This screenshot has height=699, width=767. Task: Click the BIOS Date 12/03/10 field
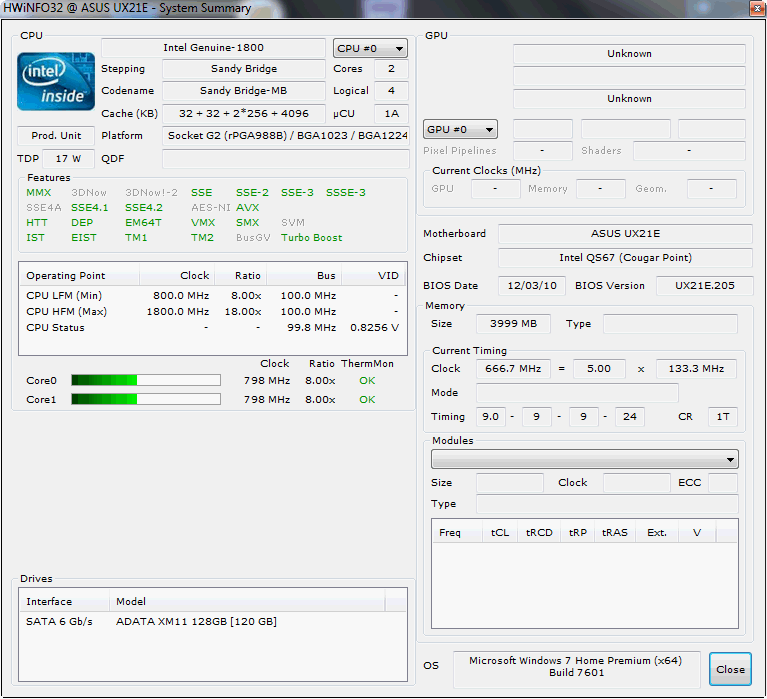[532, 286]
